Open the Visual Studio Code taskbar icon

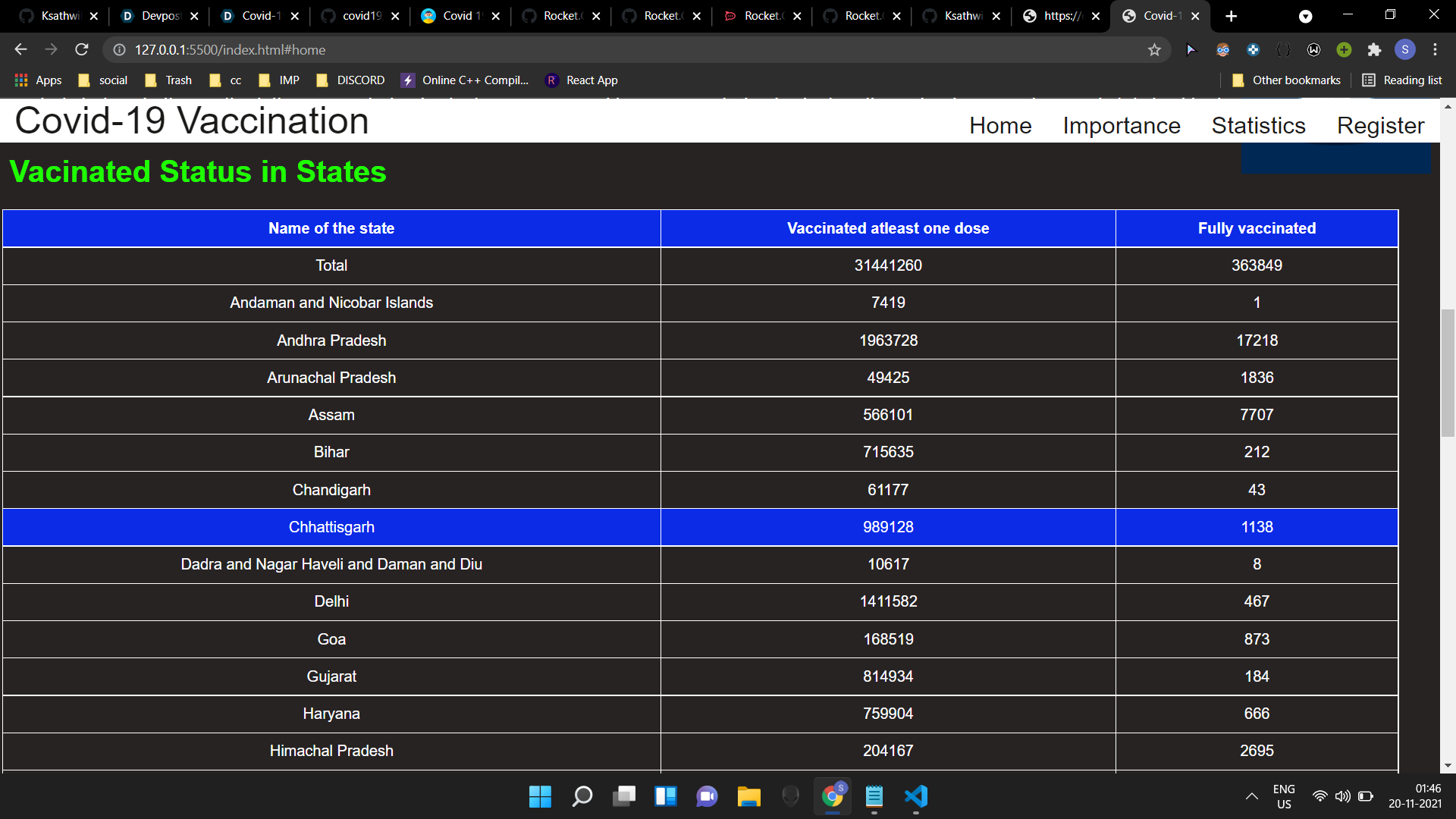tap(916, 796)
